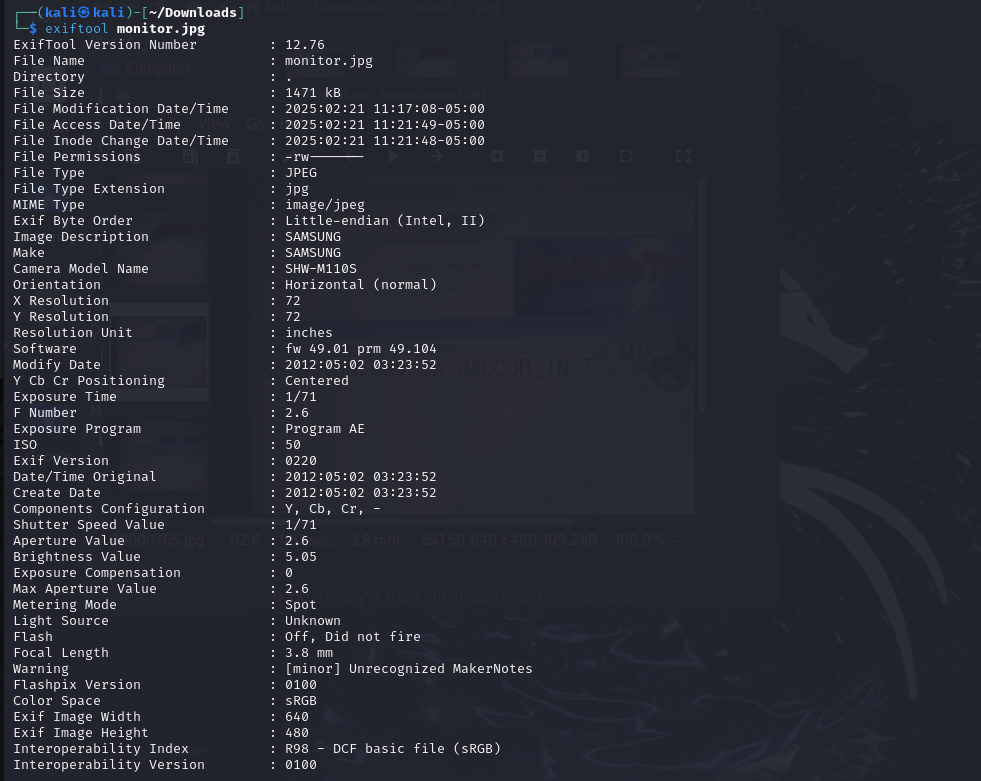Select the metering mode 'Spot'
The width and height of the screenshot is (981, 781).
(x=301, y=605)
